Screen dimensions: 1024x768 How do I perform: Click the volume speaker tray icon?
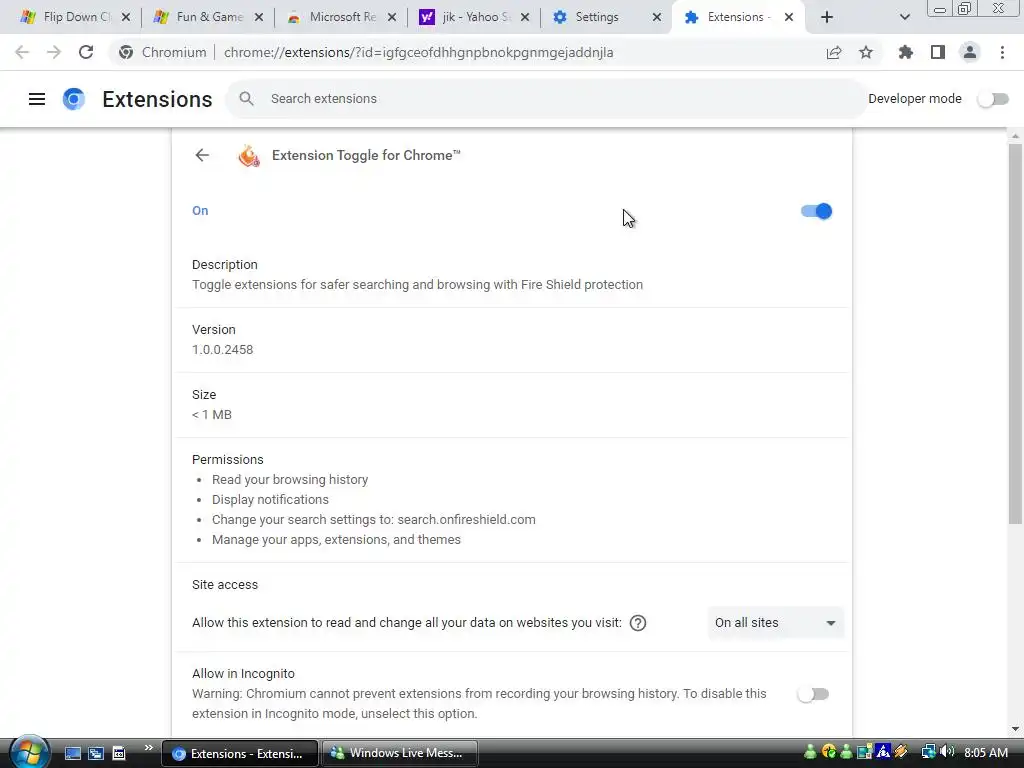(x=947, y=752)
